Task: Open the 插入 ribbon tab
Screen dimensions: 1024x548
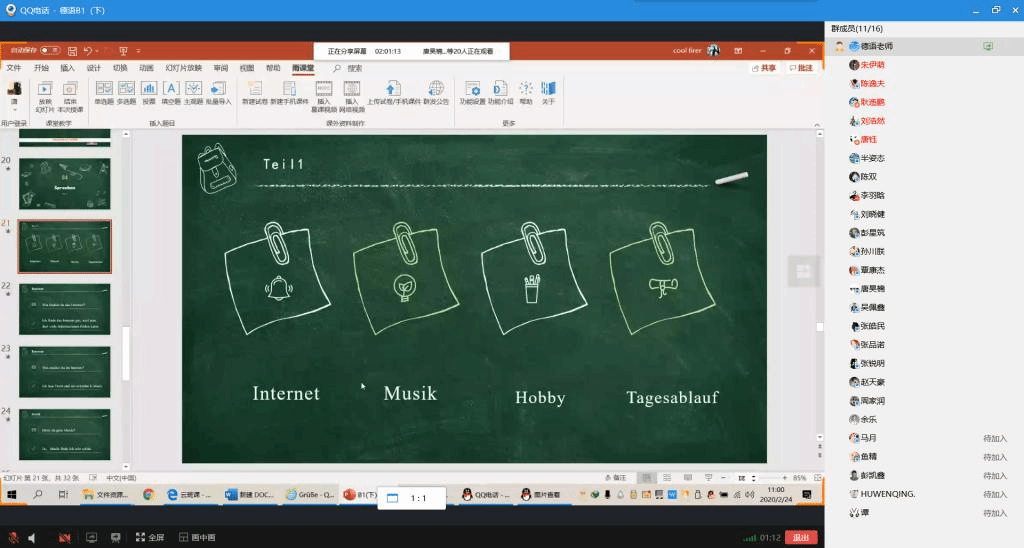Action: (67, 68)
